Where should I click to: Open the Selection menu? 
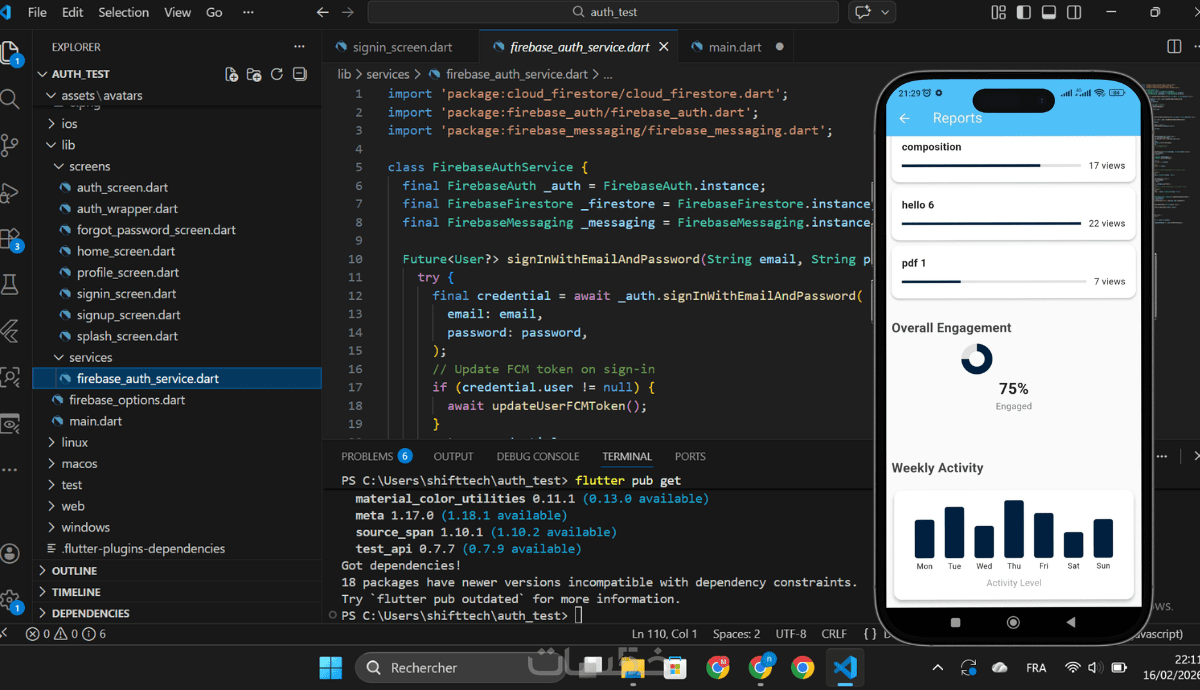tap(123, 12)
